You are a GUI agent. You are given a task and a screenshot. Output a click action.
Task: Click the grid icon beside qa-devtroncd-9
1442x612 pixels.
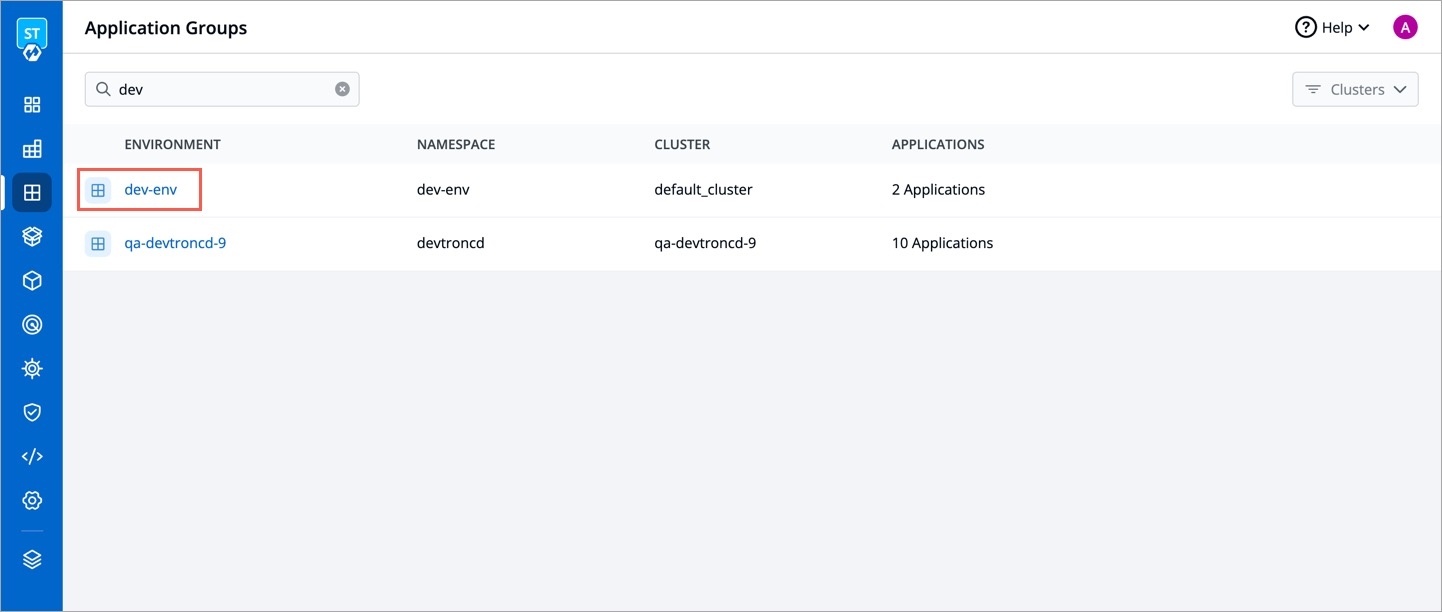pos(98,243)
